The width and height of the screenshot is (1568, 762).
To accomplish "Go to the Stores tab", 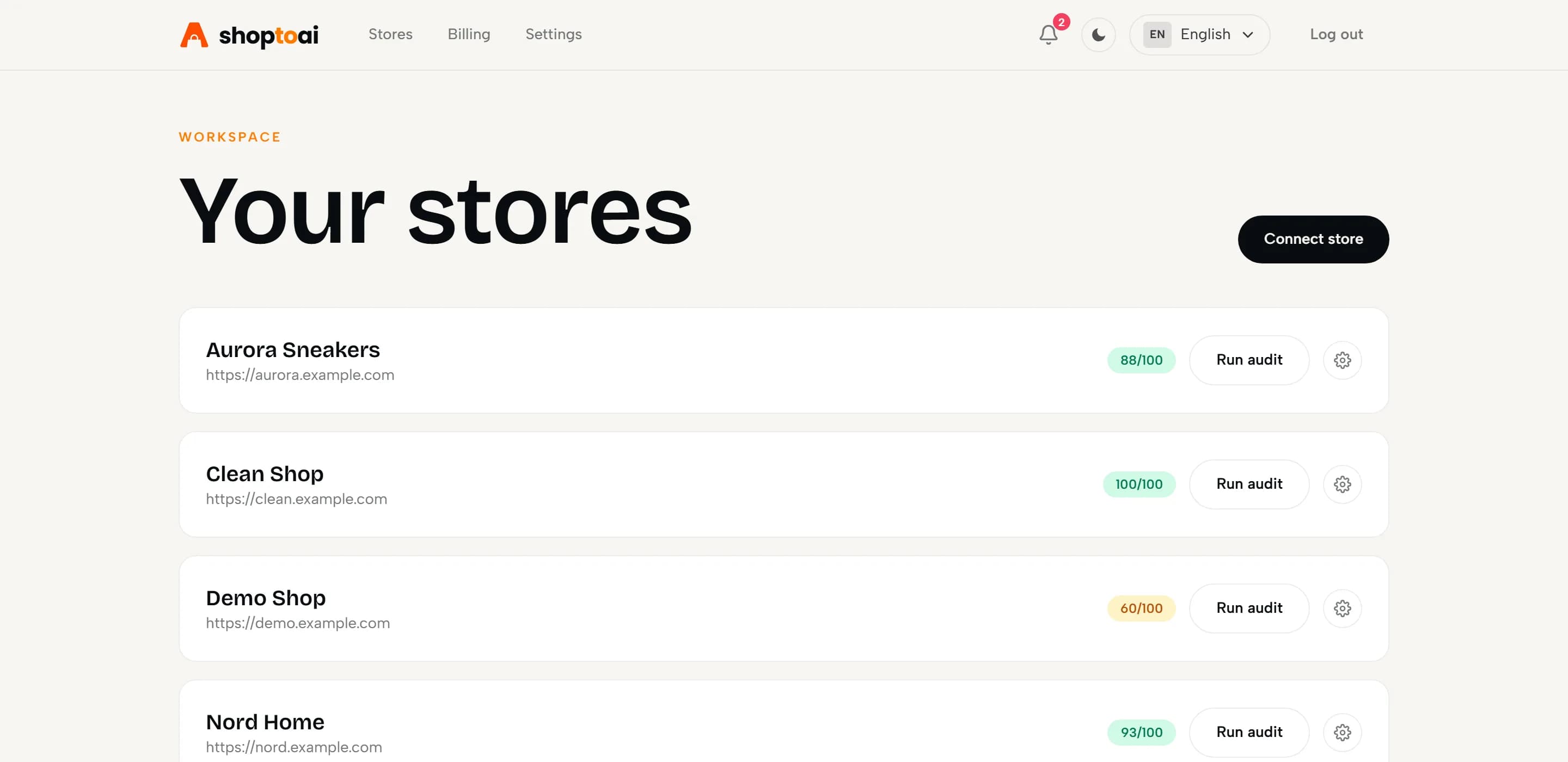I will (390, 34).
